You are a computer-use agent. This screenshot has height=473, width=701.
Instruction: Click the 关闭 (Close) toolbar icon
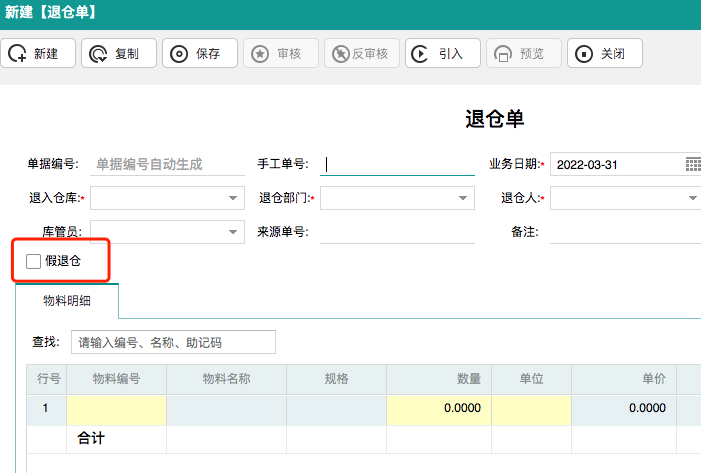584,54
